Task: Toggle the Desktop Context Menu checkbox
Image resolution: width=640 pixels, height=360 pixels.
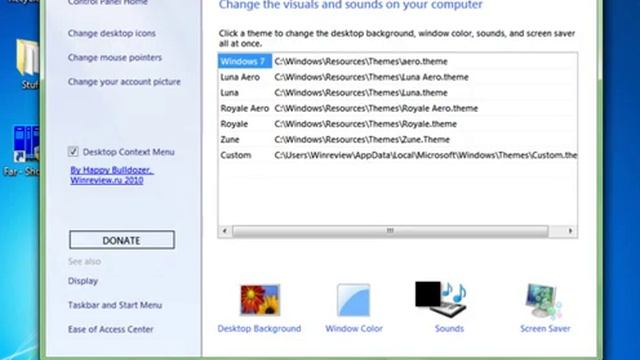Action: click(x=73, y=151)
